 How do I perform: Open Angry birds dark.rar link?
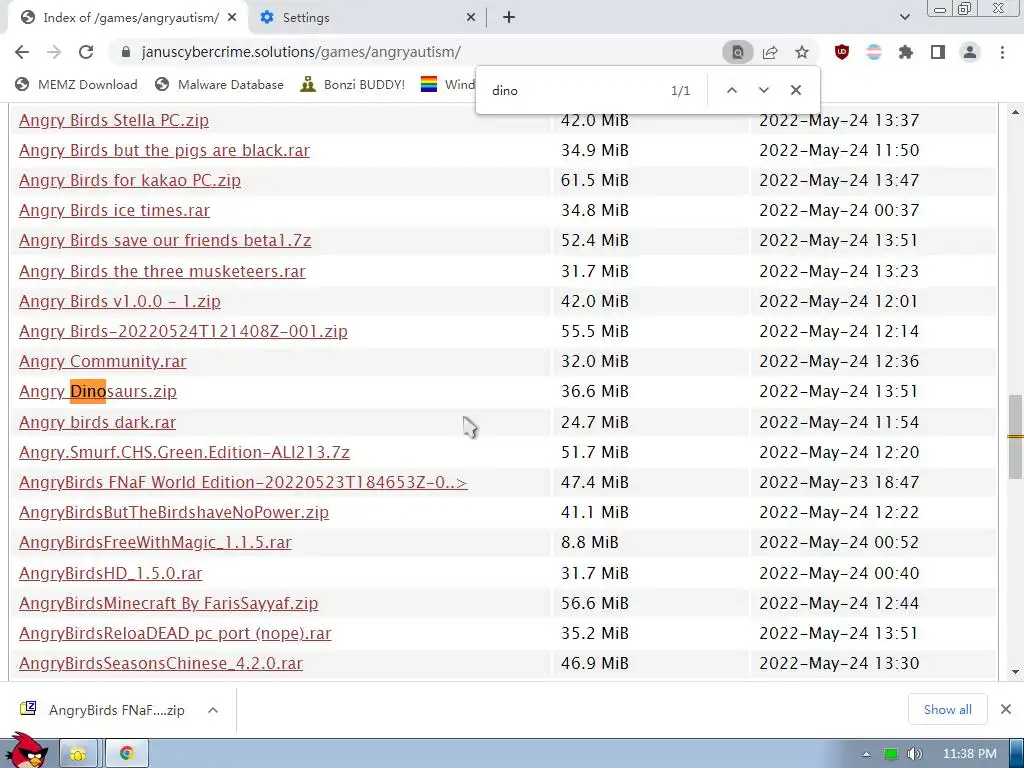click(97, 422)
